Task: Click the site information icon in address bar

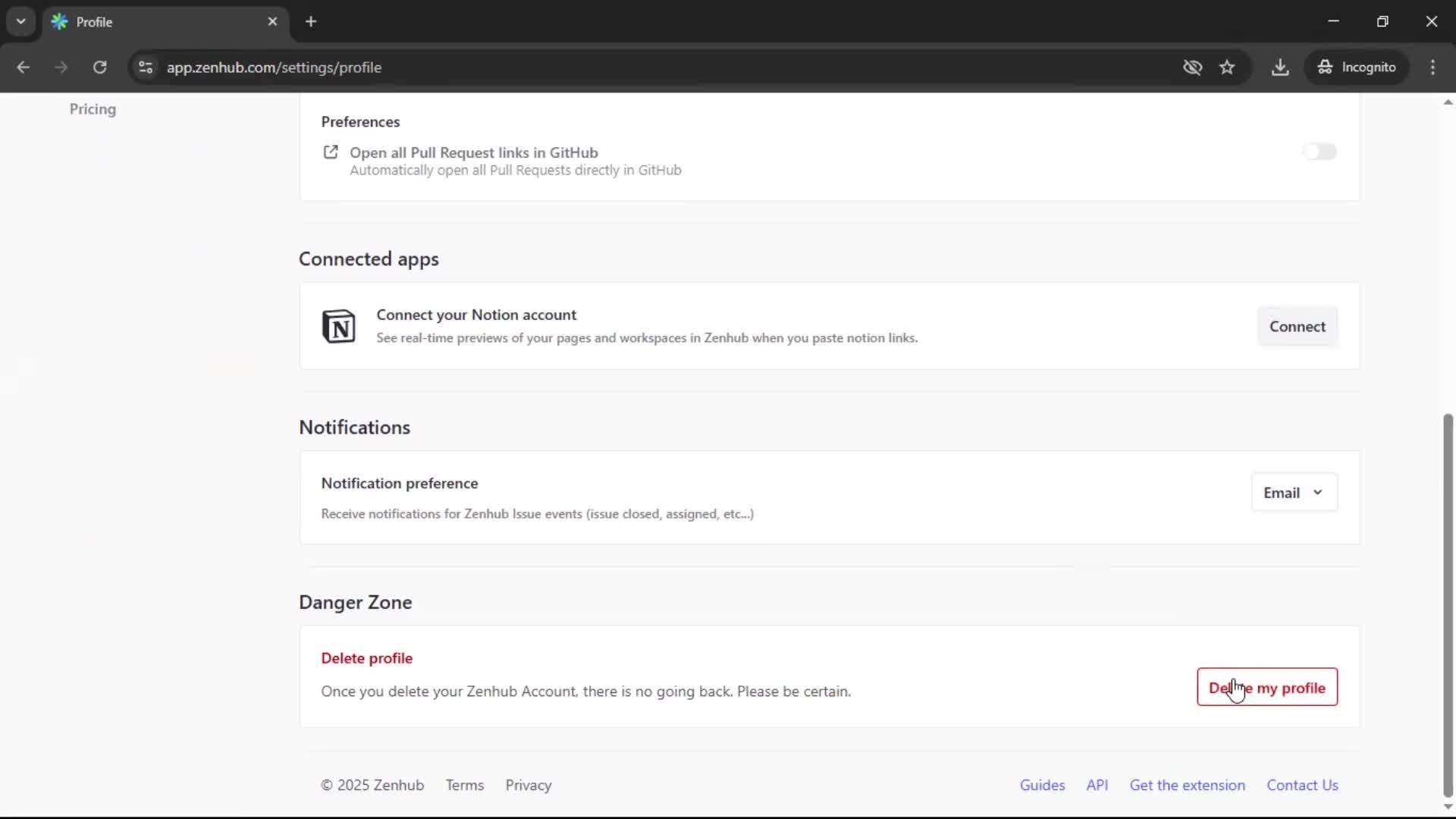Action: pyautogui.click(x=146, y=67)
